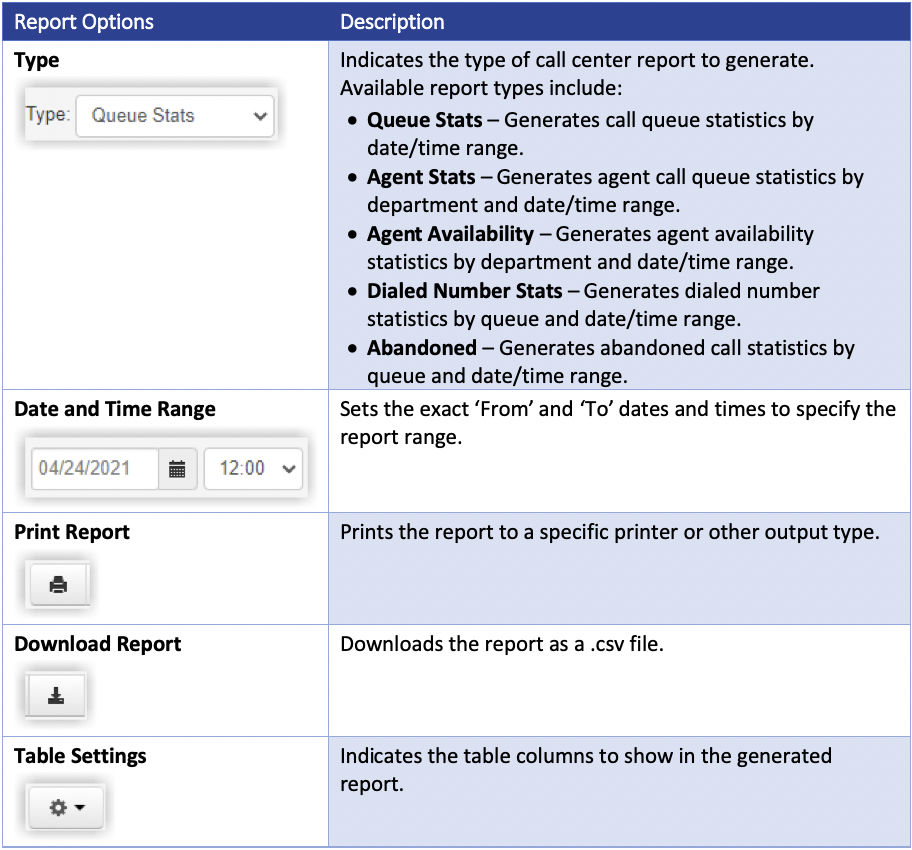Click the gear icon under Table Settings
Viewport: 912px width, 850px height.
pyautogui.click(x=57, y=808)
